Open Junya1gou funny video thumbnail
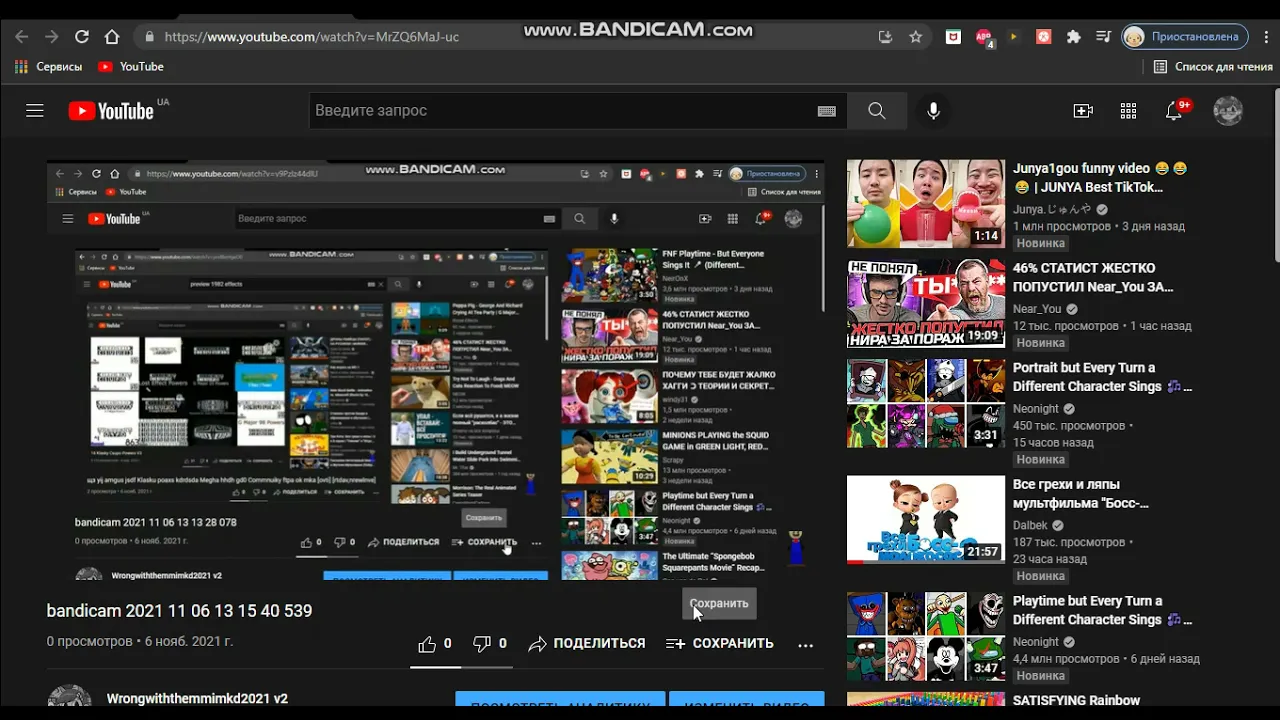The image size is (1280, 720). [x=926, y=204]
